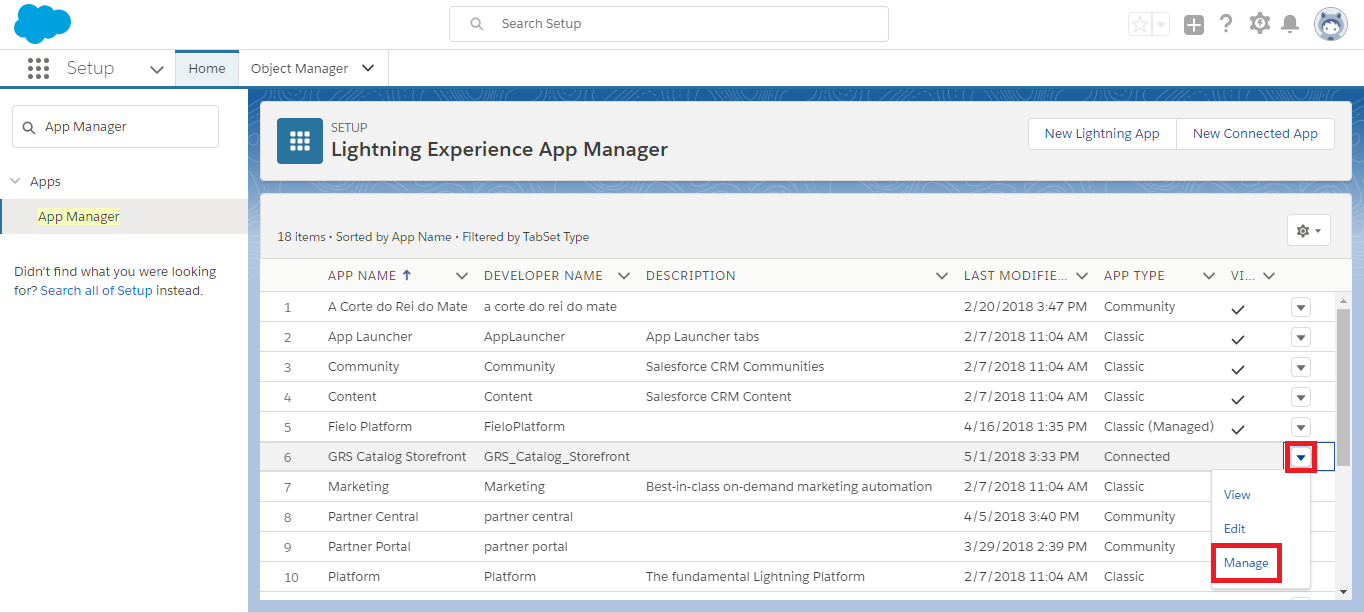Click the Salesforce cloud logo
Image resolution: width=1364 pixels, height=613 pixels.
43,23
